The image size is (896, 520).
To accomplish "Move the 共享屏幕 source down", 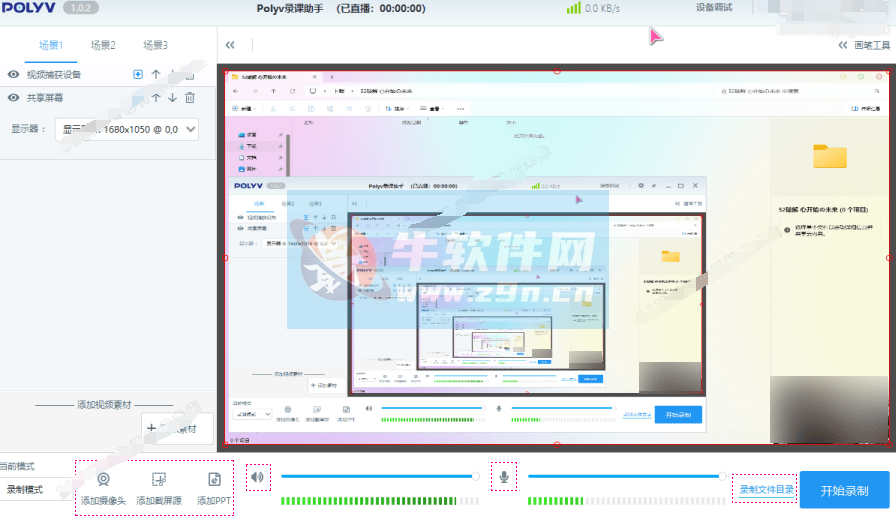I will coord(173,98).
